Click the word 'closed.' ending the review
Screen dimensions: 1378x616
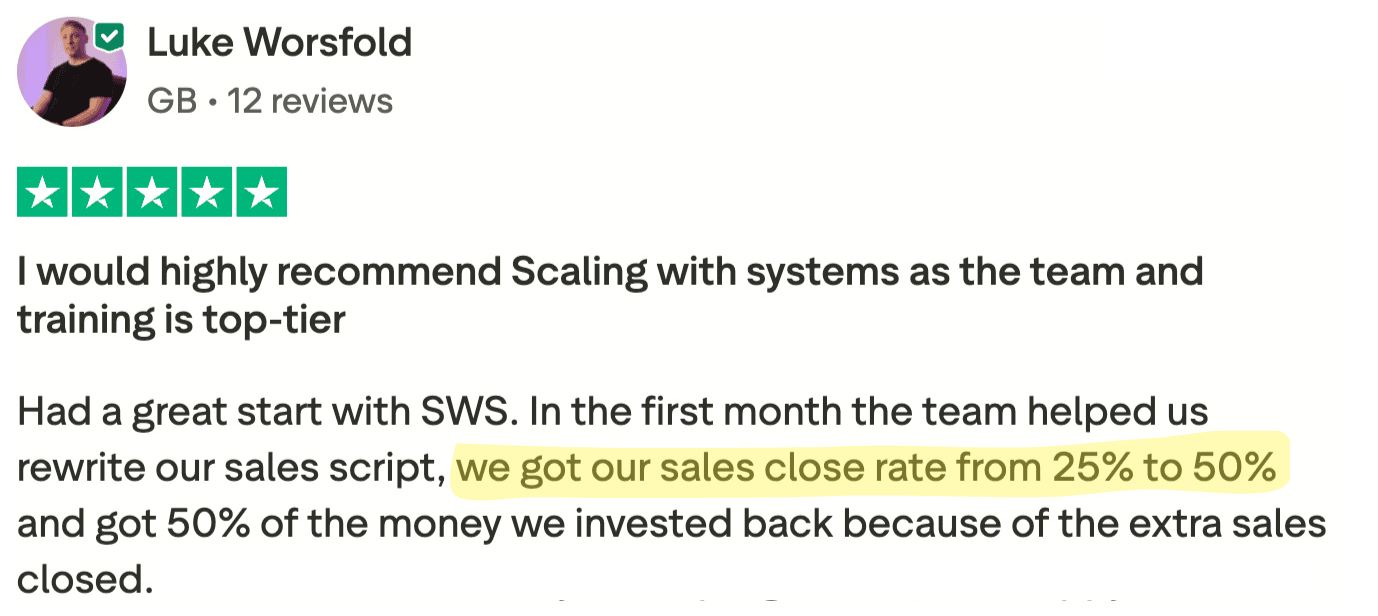tap(84, 580)
